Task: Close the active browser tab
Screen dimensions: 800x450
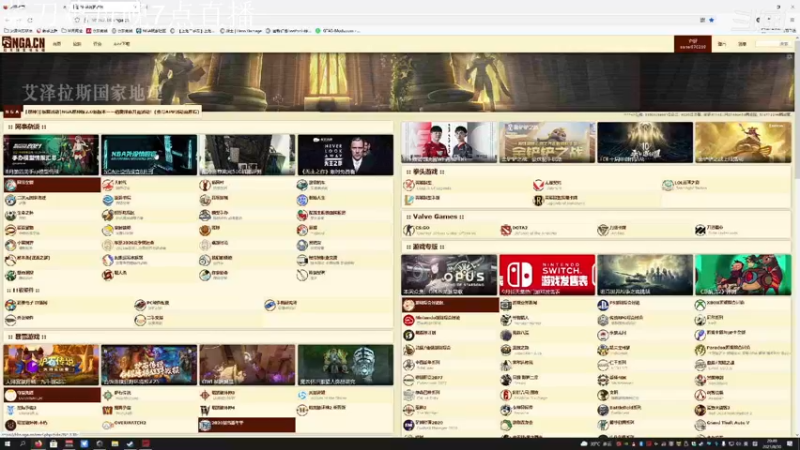Action: click(x=136, y=7)
